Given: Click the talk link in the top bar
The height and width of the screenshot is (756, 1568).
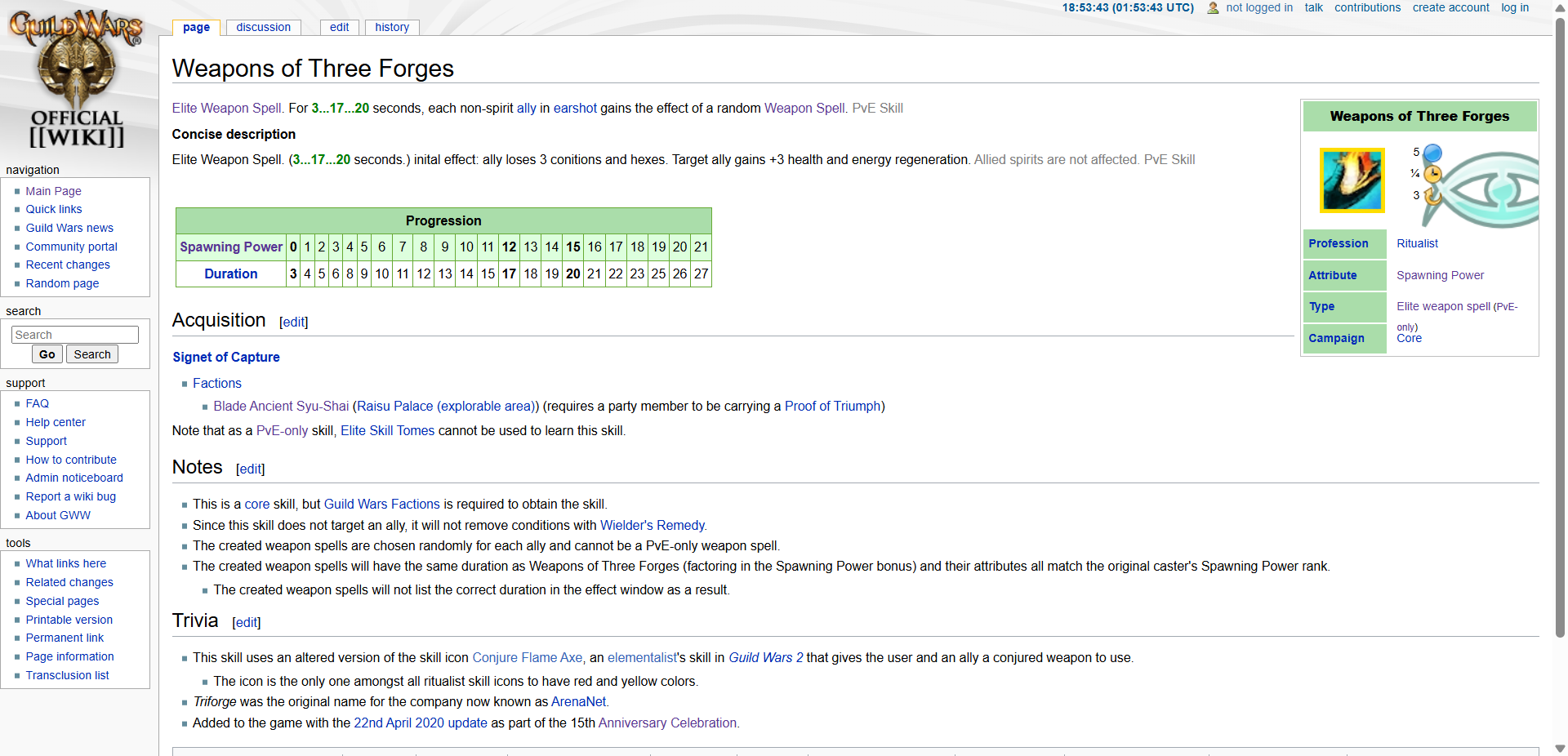Looking at the screenshot, I should (1313, 7).
